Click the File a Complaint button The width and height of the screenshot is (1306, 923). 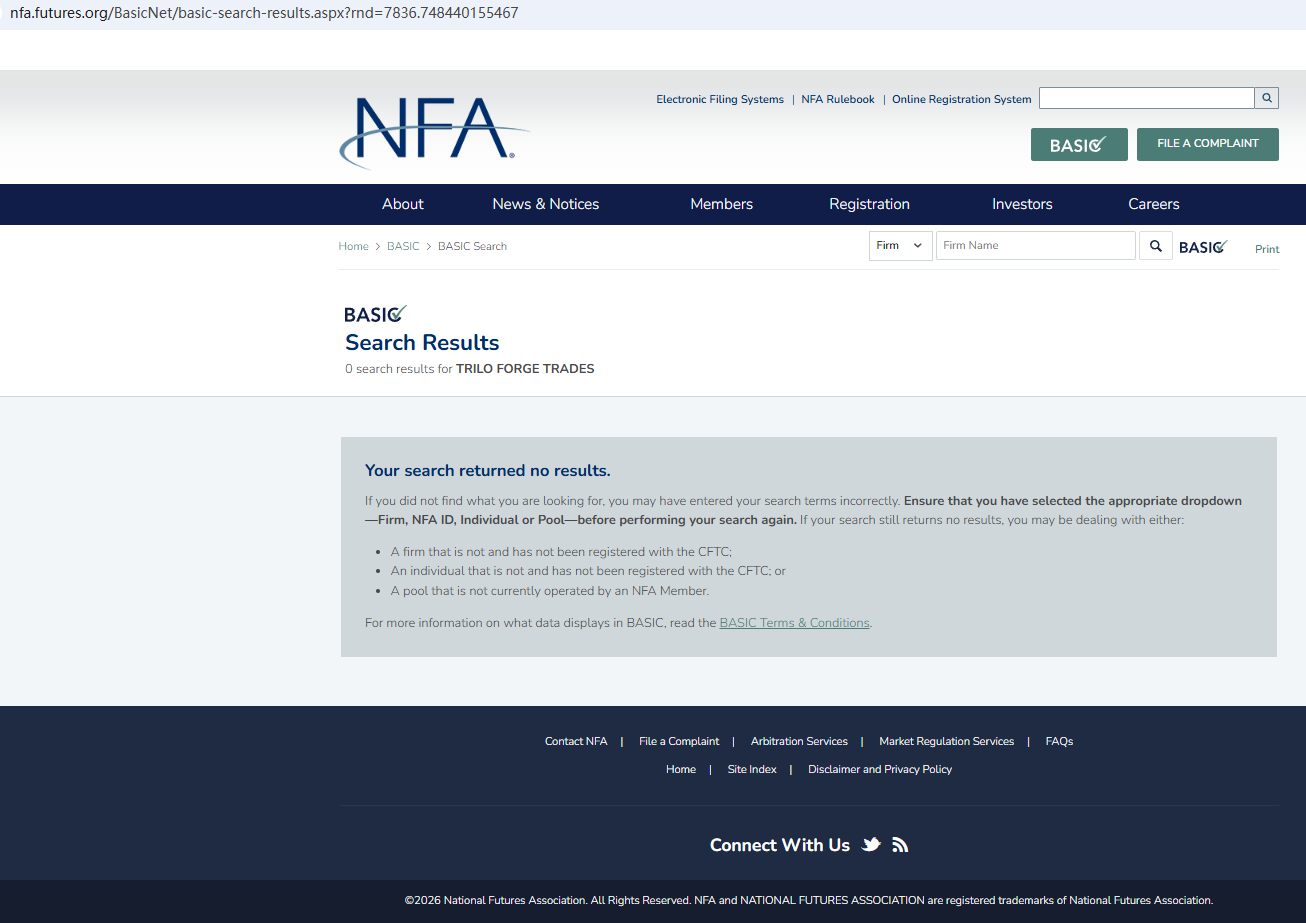pos(1208,144)
